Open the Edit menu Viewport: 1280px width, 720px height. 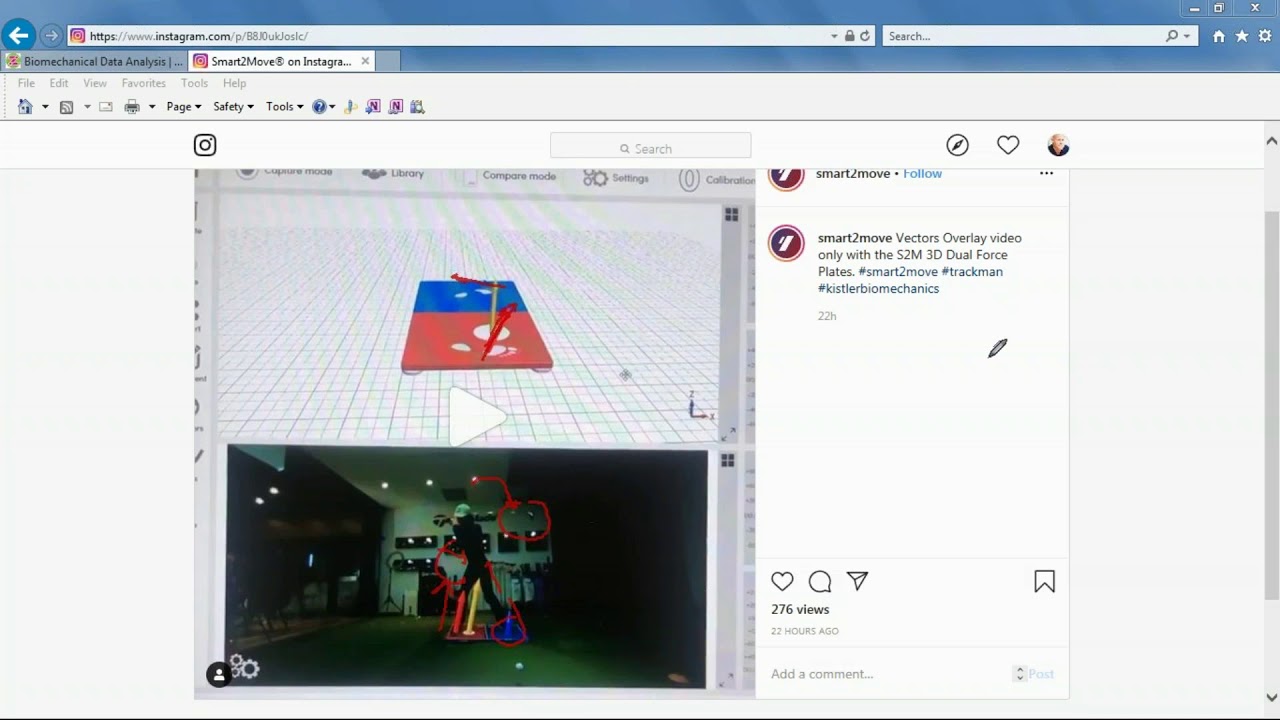tap(59, 83)
